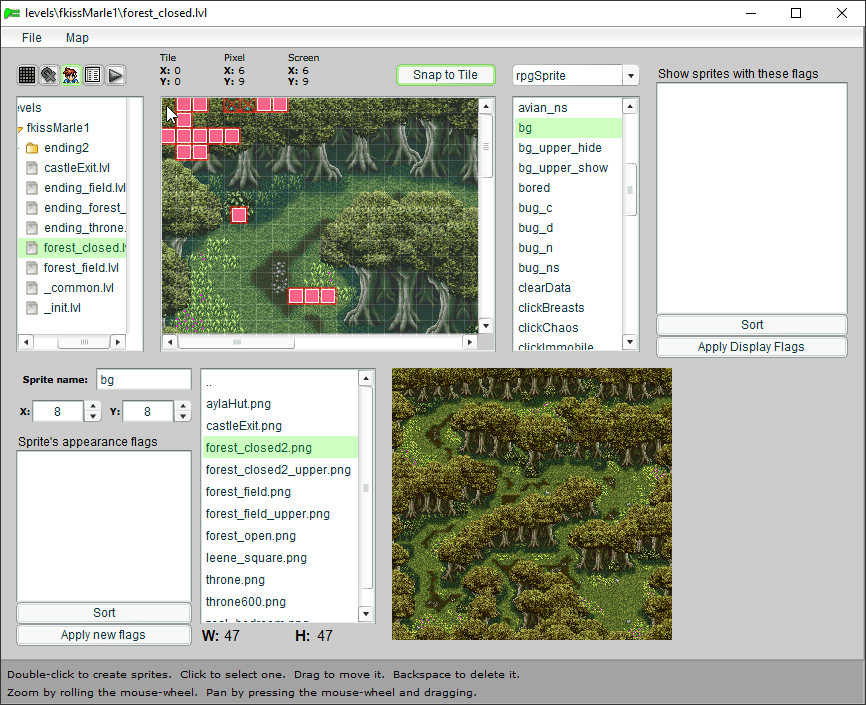This screenshot has height=705, width=866.
Task: Decrease the Y value with down arrow
Action: pyautogui.click(x=182, y=417)
